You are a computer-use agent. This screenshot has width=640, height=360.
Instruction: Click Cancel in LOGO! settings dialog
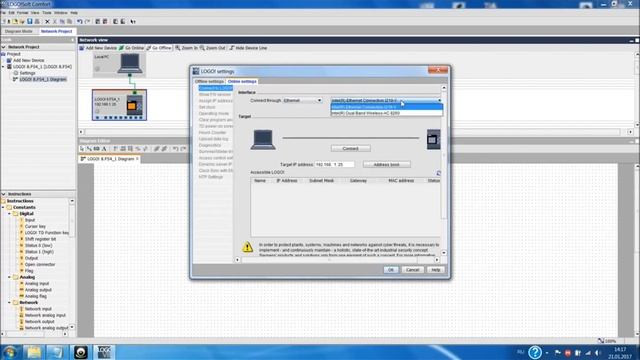pos(413,270)
